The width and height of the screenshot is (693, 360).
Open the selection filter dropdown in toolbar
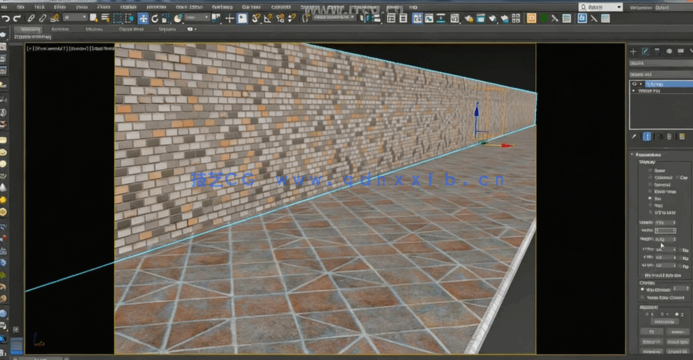[x=76, y=17]
